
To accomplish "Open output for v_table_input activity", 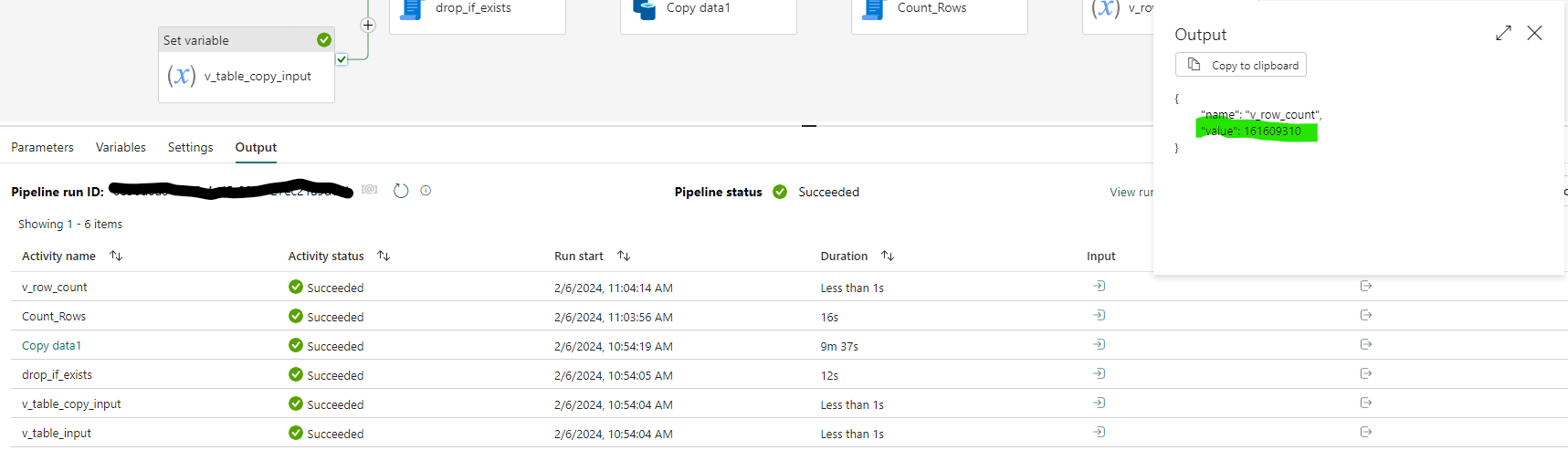I will click(x=1366, y=433).
